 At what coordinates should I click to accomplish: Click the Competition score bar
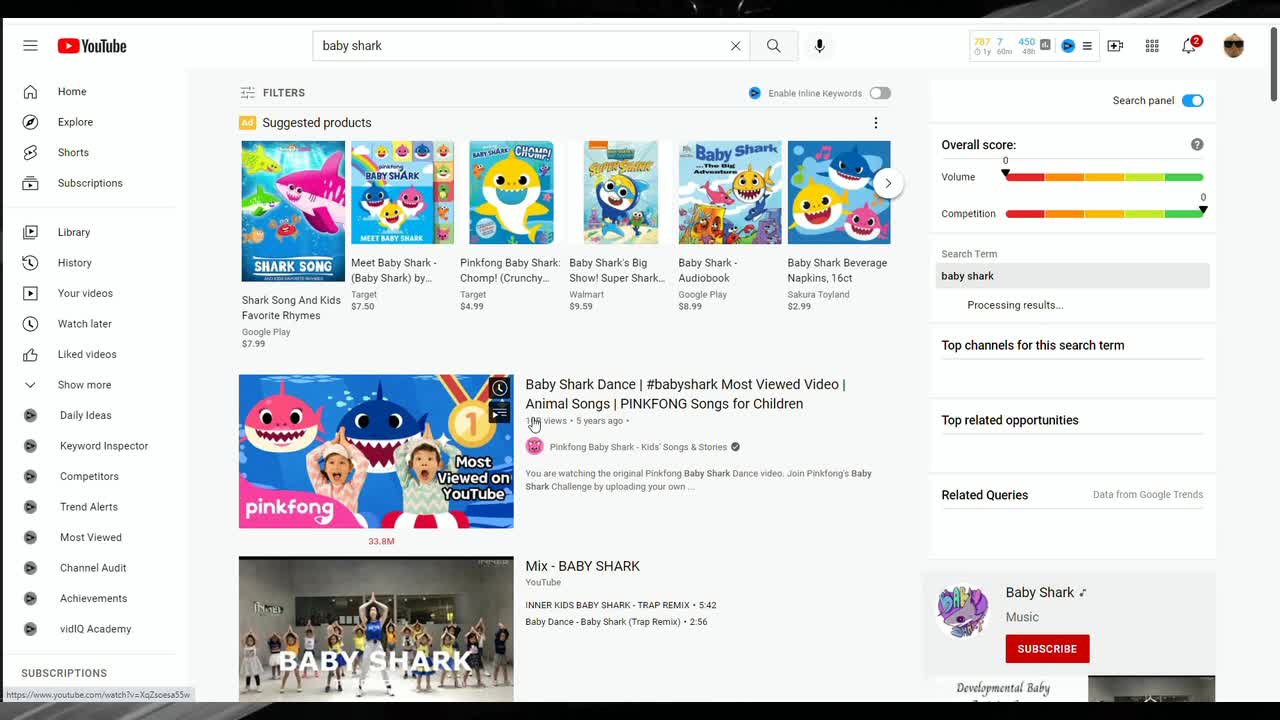pyautogui.click(x=1104, y=214)
